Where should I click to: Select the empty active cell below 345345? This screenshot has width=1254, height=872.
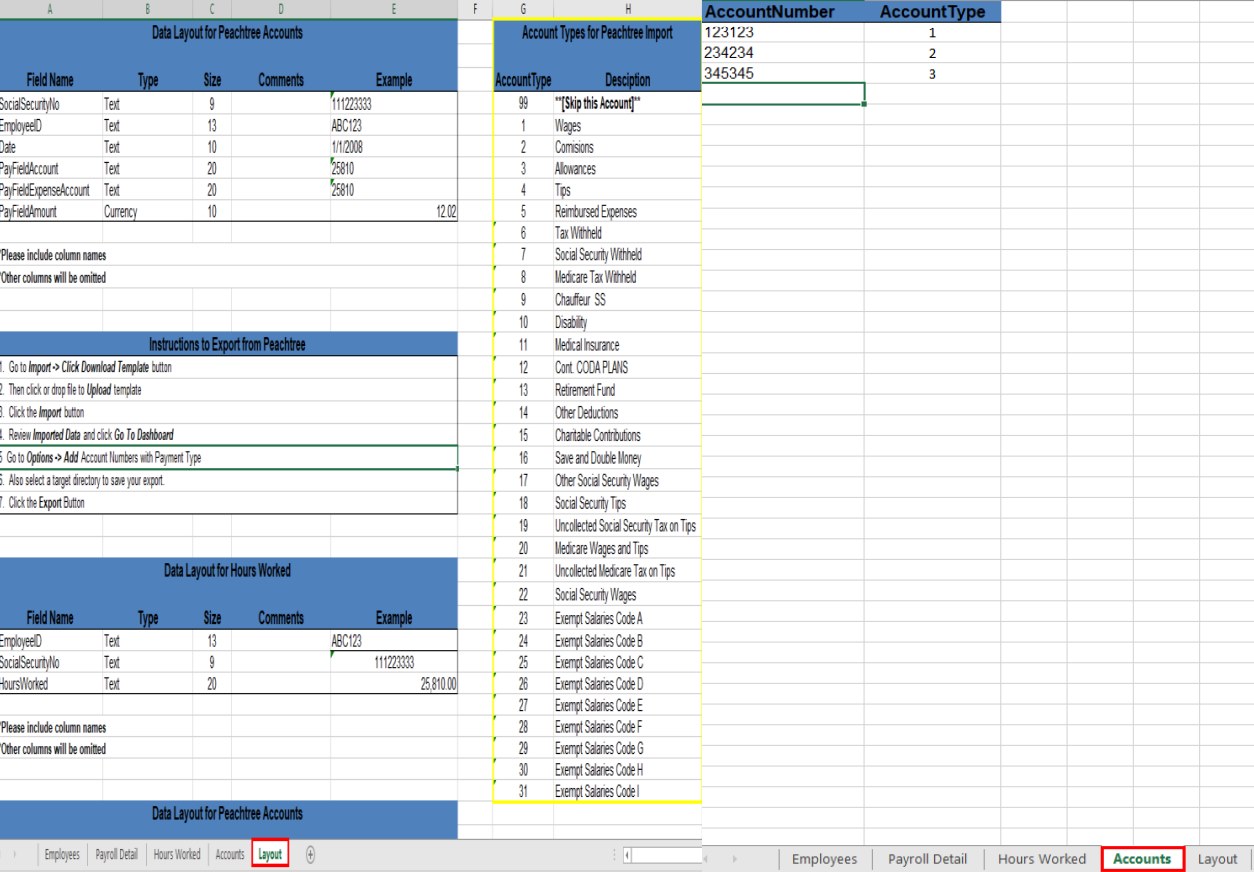(783, 94)
